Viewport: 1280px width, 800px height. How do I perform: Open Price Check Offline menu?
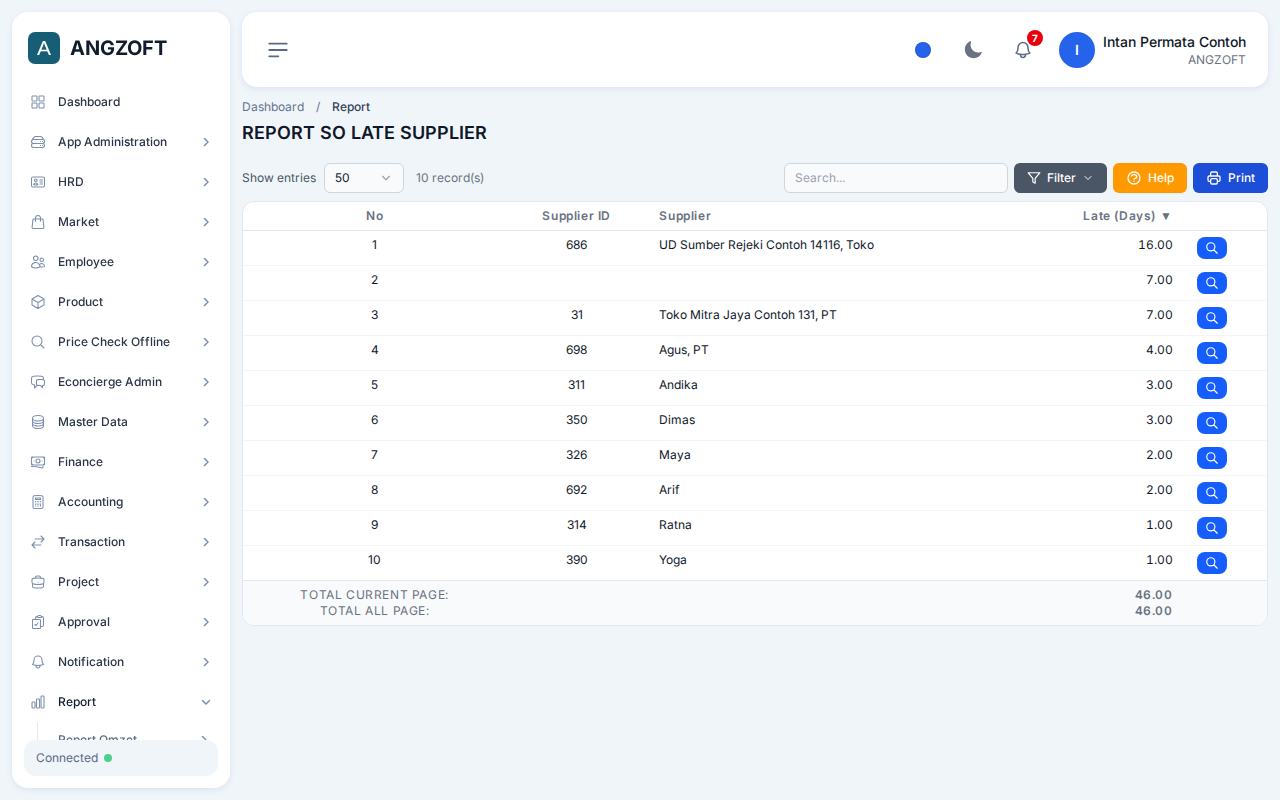[x=121, y=342]
